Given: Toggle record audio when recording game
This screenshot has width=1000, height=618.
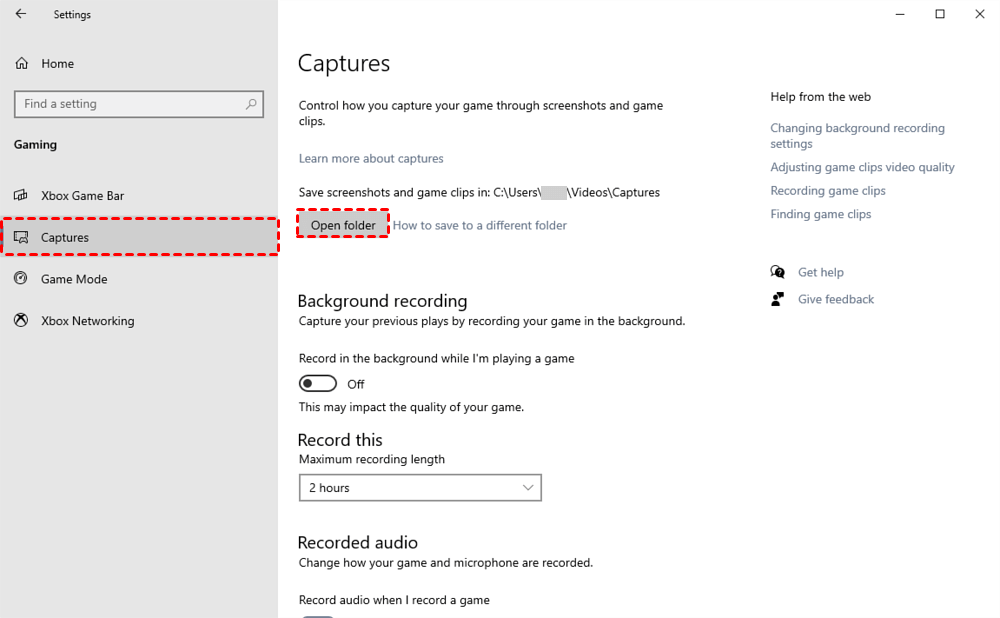Looking at the screenshot, I should 318,615.
